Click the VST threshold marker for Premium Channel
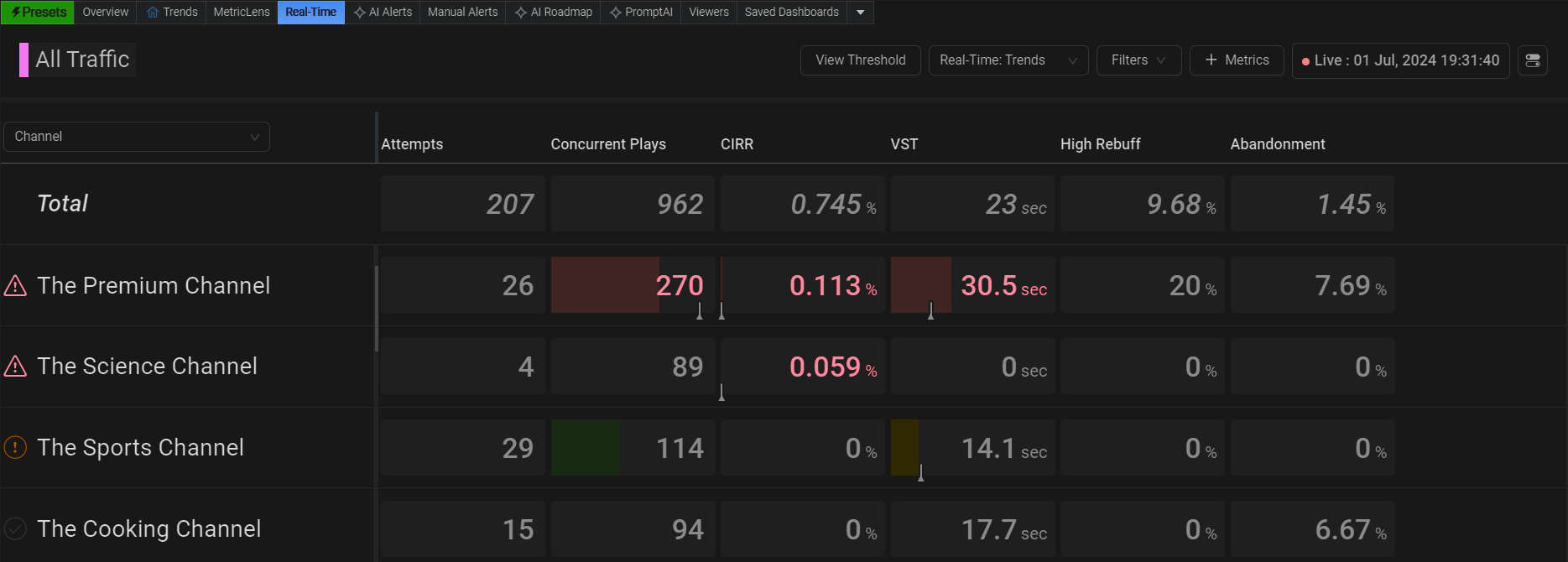1568x562 pixels. click(930, 311)
